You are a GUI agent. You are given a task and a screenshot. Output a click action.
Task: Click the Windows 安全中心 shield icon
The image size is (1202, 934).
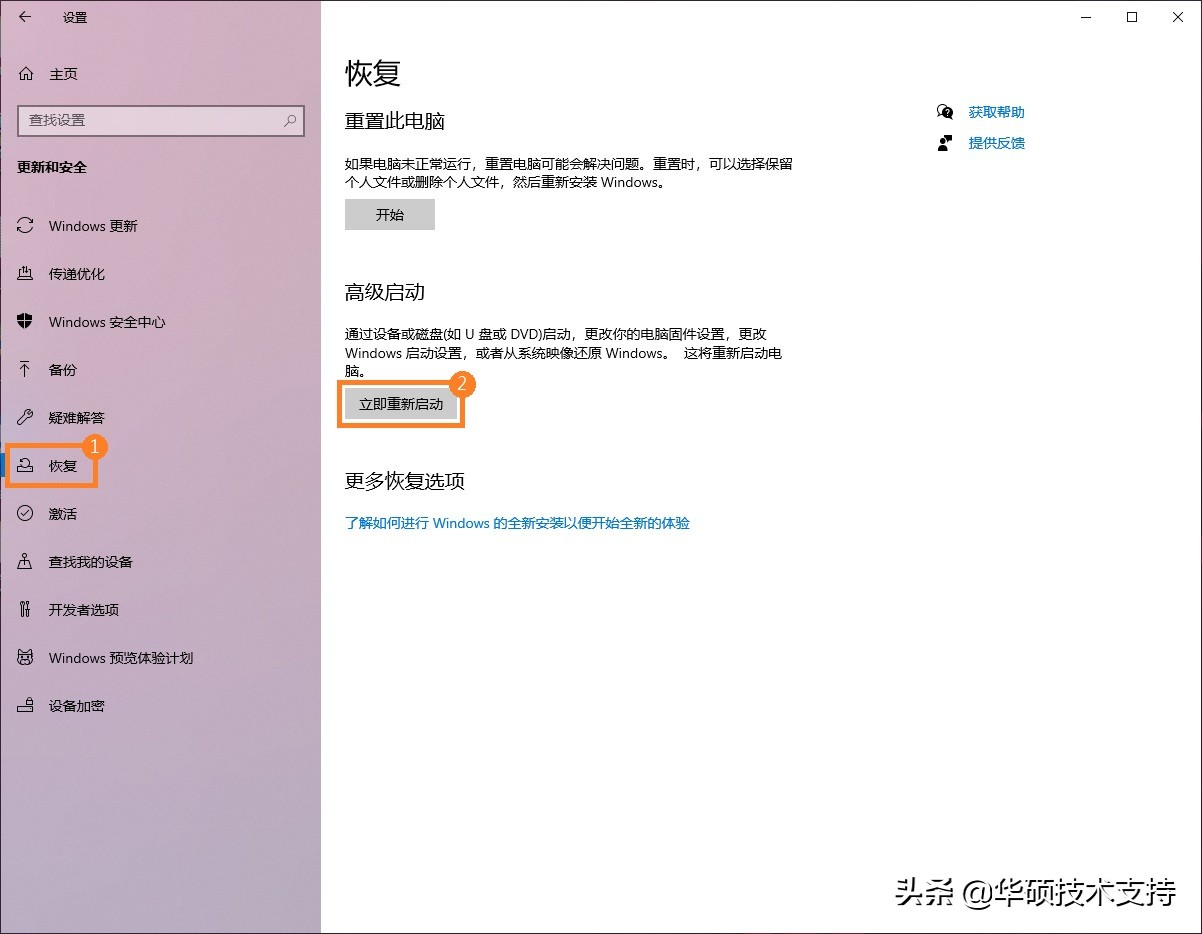24,322
